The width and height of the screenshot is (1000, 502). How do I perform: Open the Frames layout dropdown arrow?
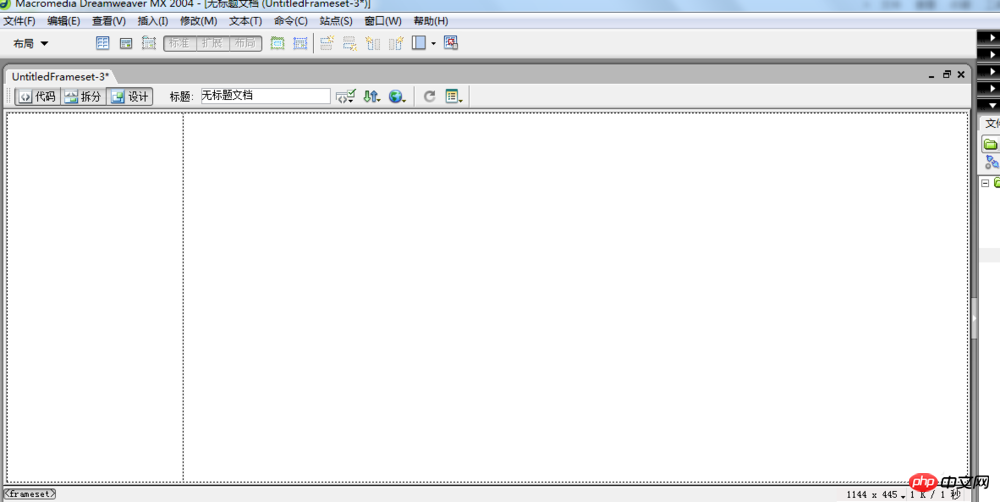(x=433, y=44)
